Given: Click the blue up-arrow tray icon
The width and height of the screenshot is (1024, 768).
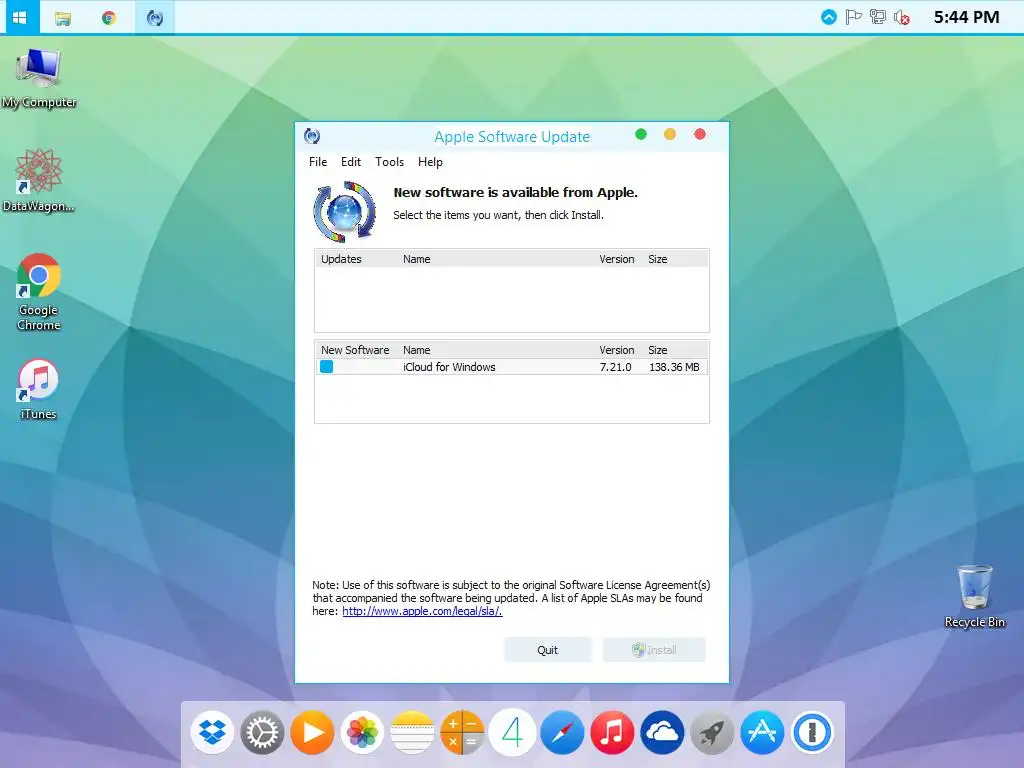Looking at the screenshot, I should coord(829,17).
